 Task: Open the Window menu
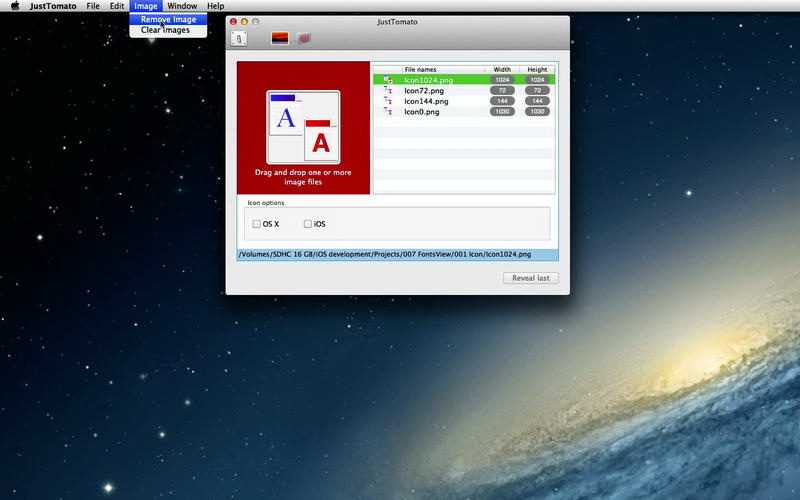click(182, 6)
